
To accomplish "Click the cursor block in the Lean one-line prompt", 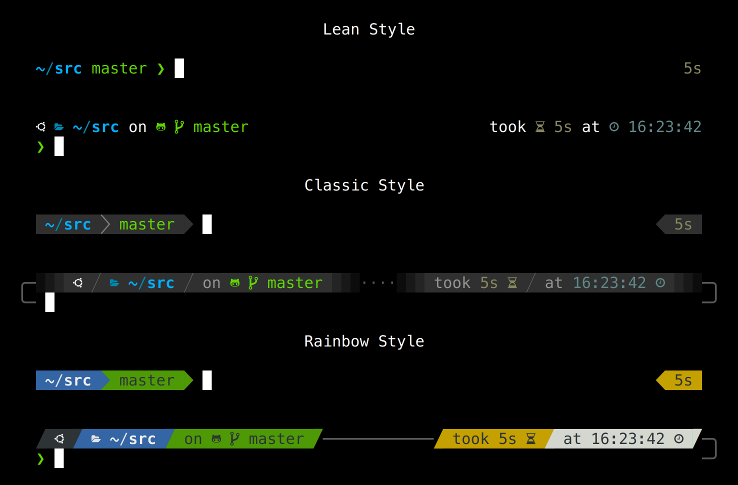I will click(x=179, y=68).
